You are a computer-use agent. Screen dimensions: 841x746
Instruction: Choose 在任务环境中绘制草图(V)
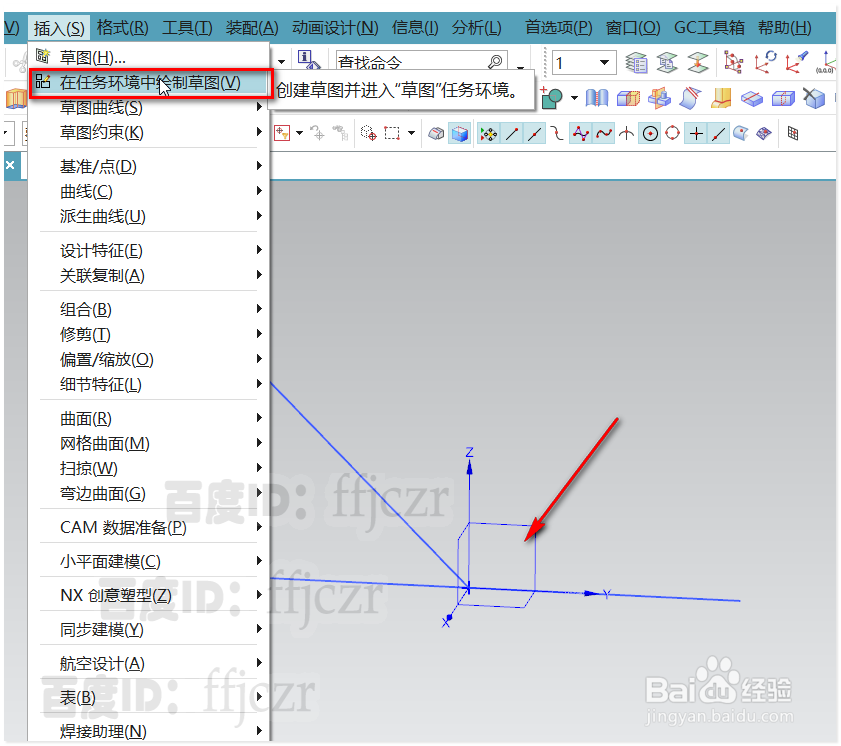150,83
